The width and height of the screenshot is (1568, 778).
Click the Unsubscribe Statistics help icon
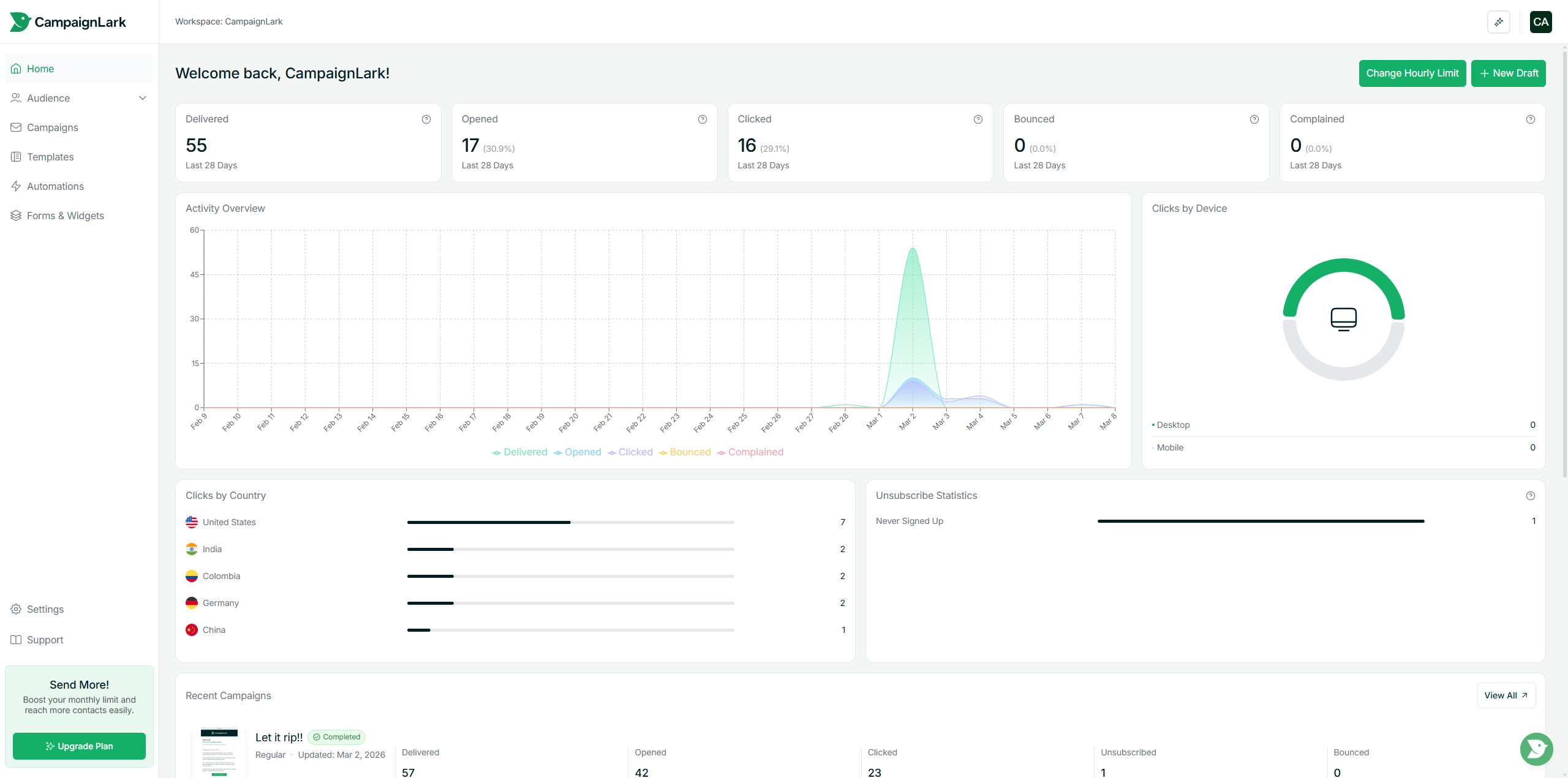pos(1531,496)
